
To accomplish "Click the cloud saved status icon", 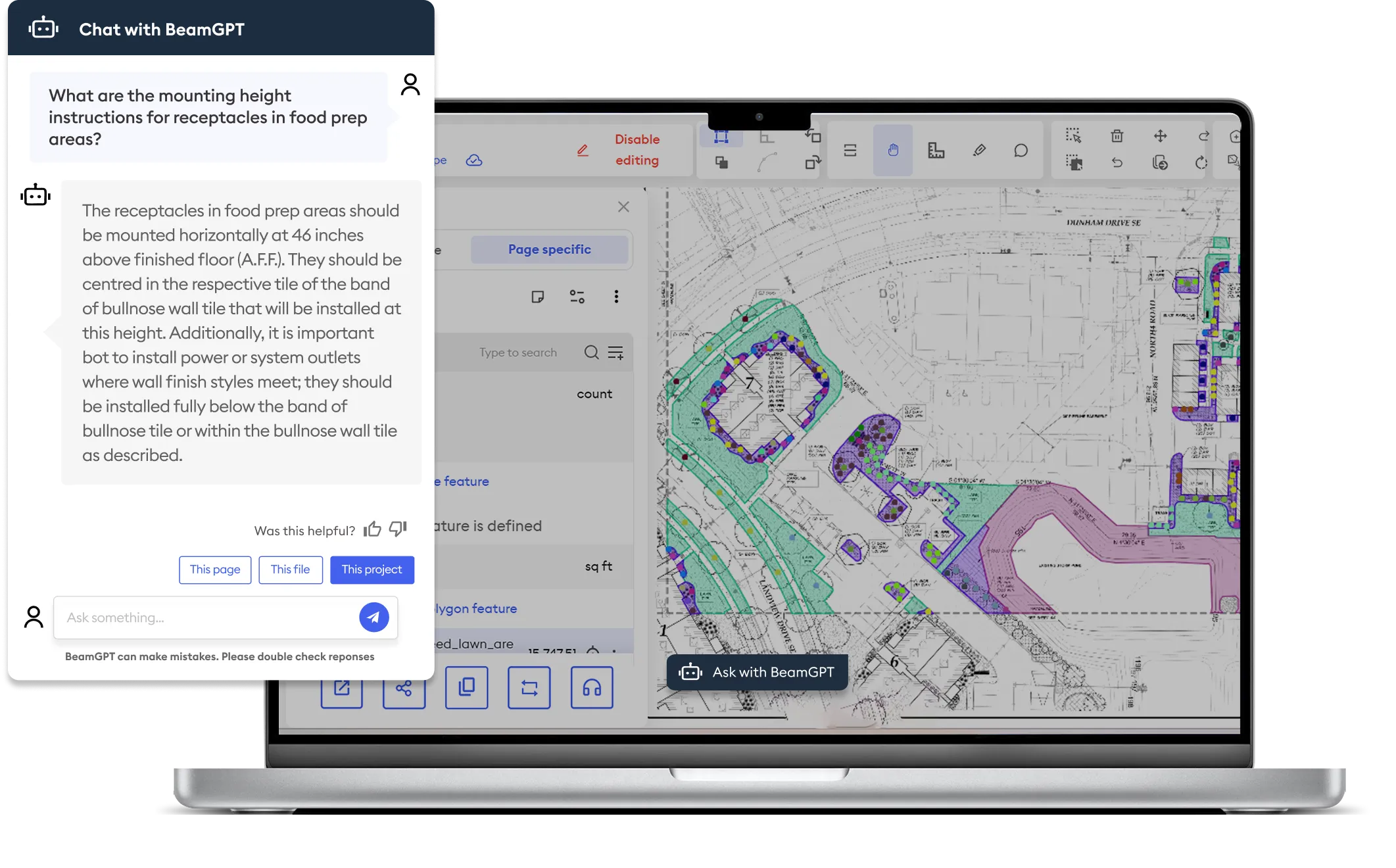I will click(474, 160).
